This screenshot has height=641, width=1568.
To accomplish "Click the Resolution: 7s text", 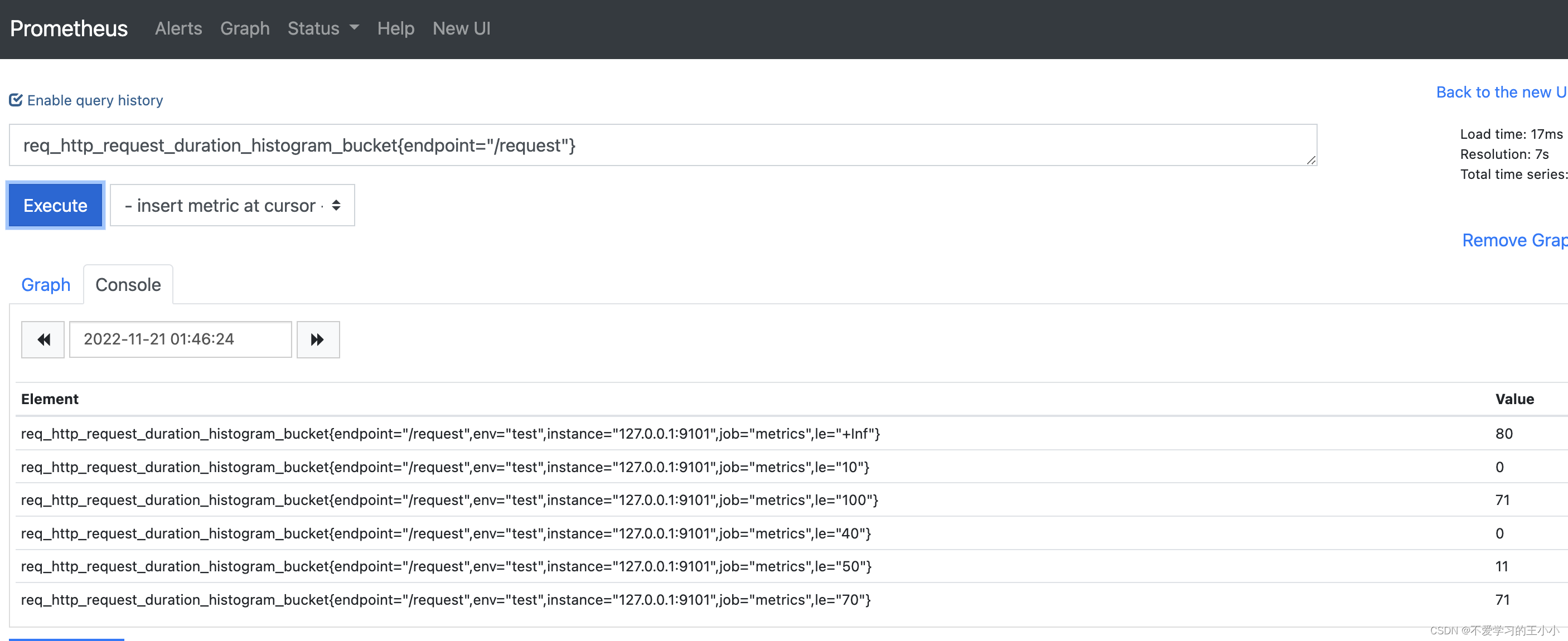I will click(x=1504, y=154).
